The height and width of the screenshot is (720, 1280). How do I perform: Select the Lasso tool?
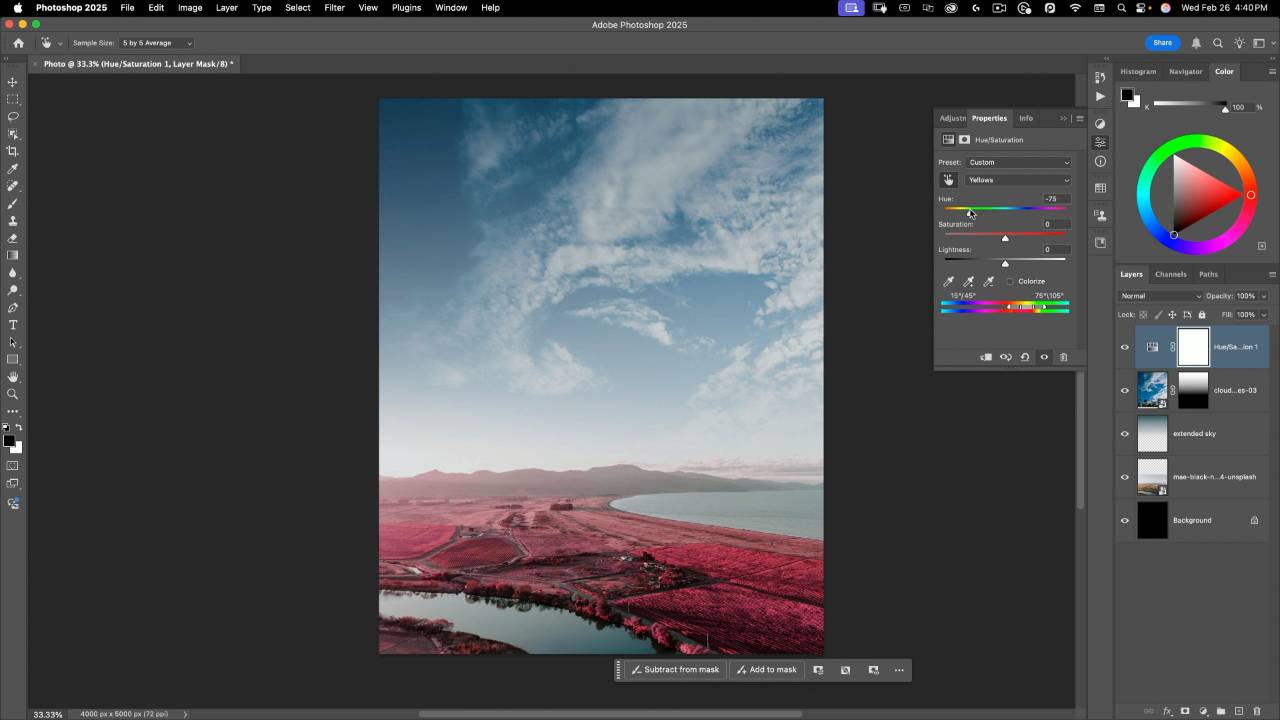[13, 116]
